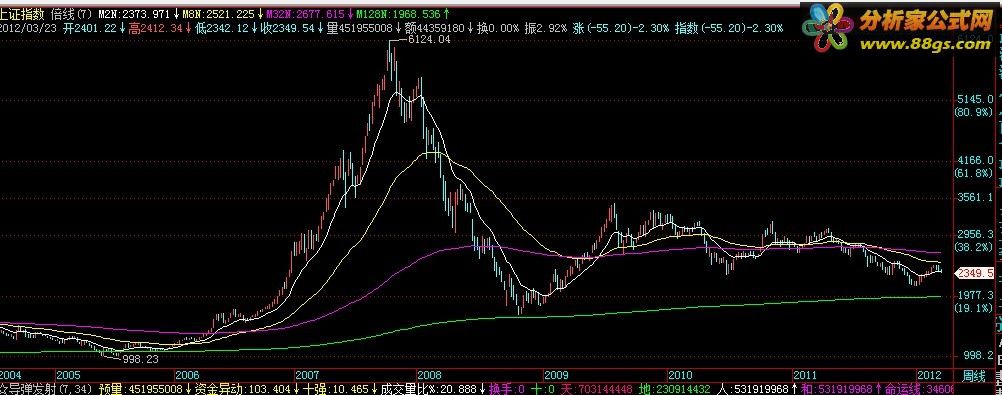The image size is (1002, 395).
Task: Click the high price 高2412.34
Action: coord(155,28)
